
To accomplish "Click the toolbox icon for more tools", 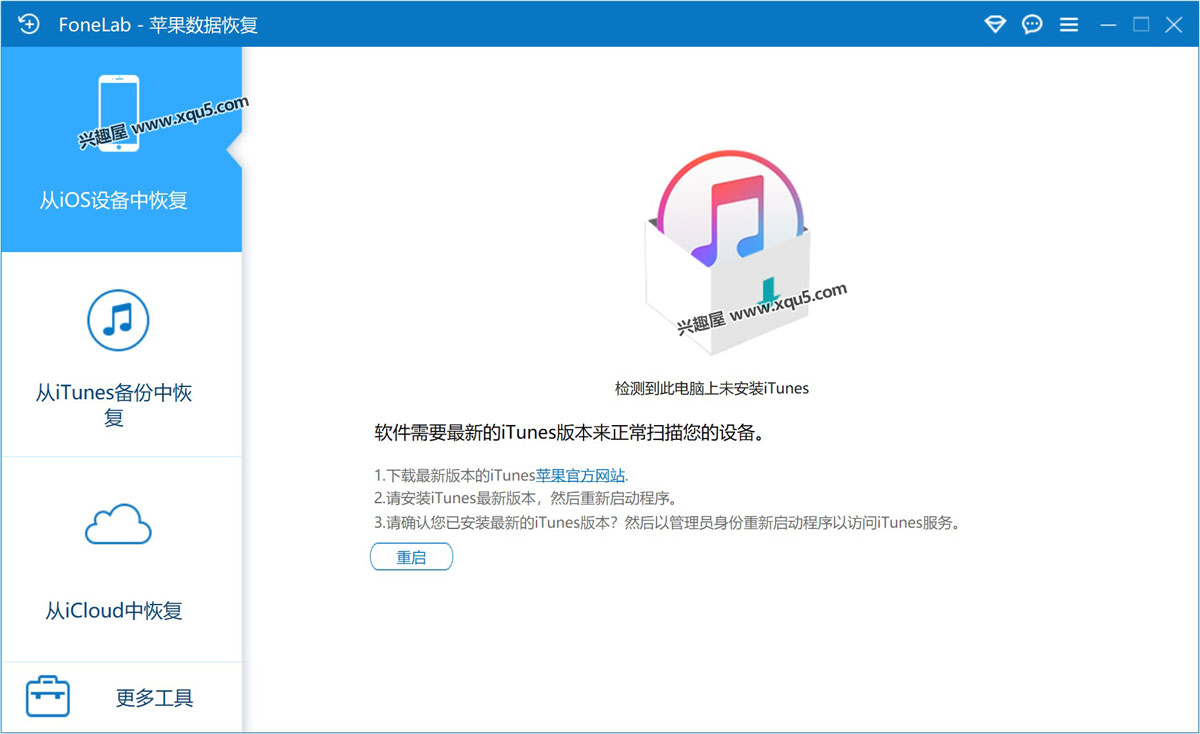I will [48, 696].
